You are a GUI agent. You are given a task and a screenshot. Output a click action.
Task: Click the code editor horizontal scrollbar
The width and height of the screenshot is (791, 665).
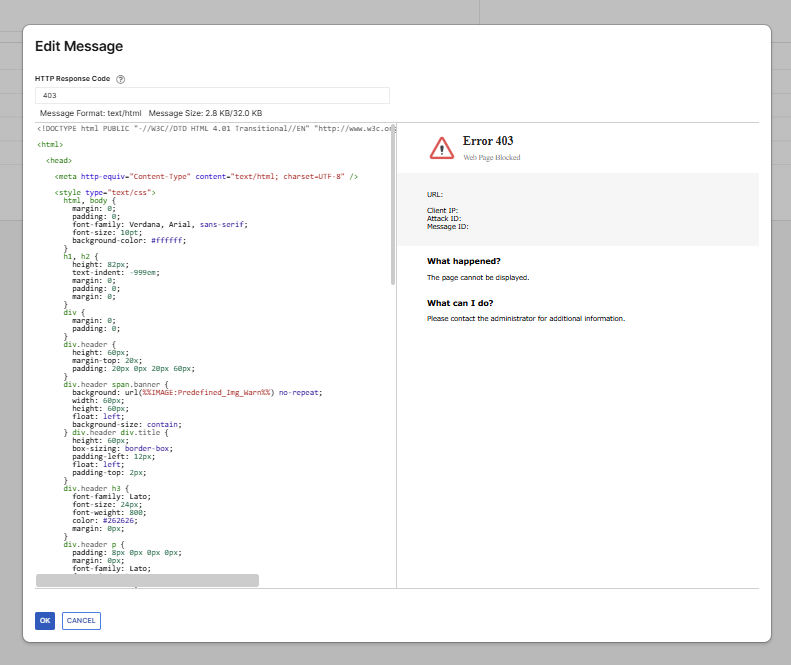pos(147,580)
